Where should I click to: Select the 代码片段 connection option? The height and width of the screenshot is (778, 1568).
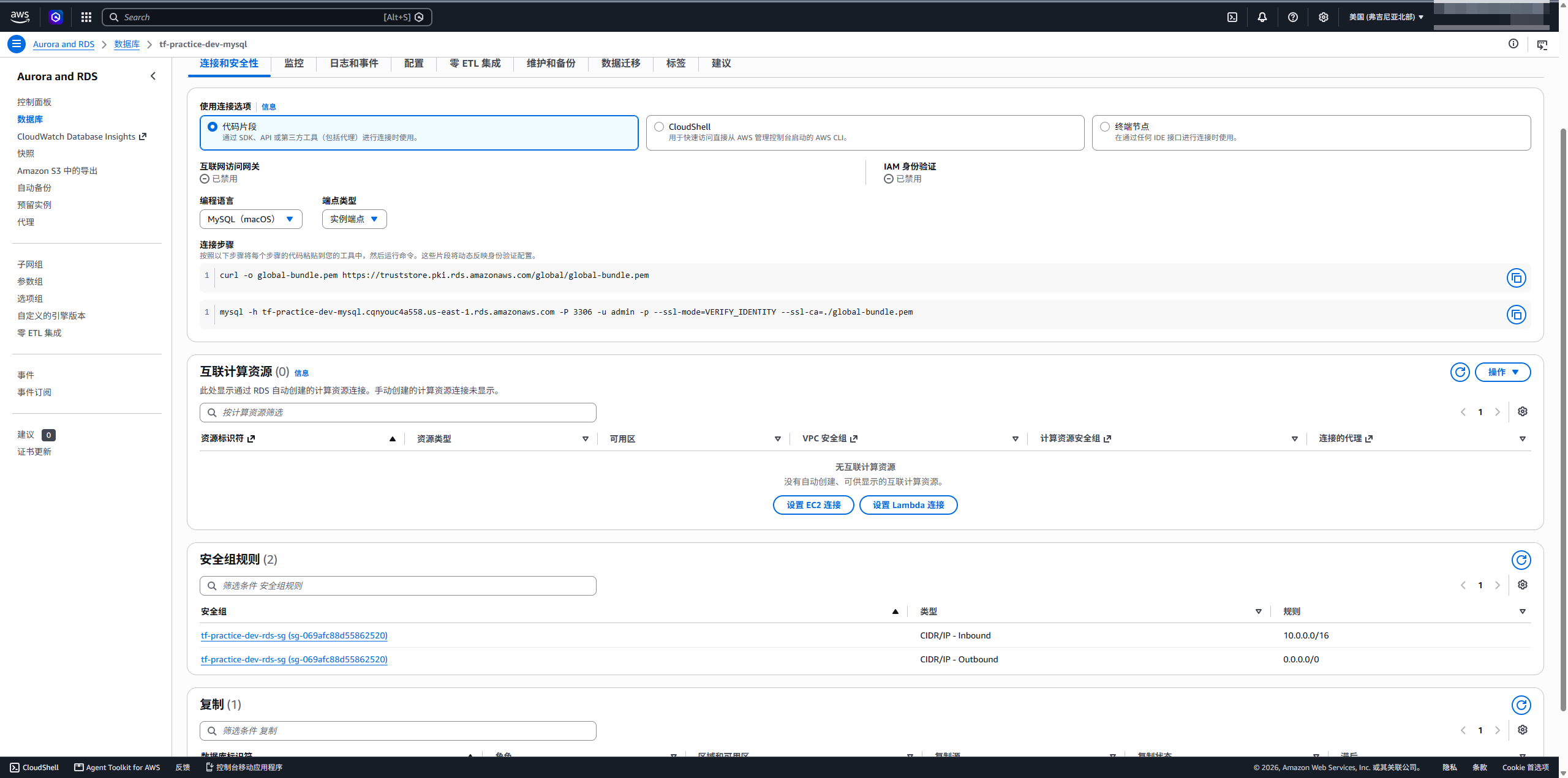click(x=419, y=133)
